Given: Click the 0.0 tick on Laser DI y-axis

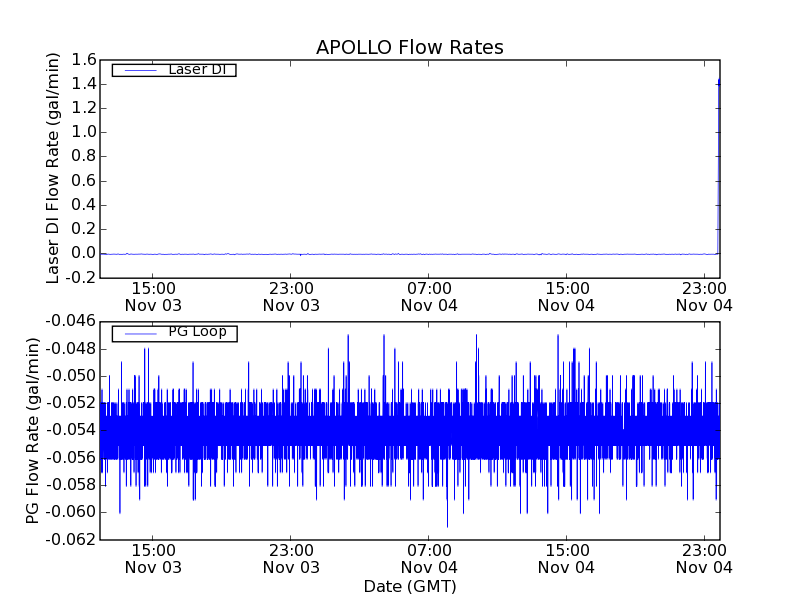Looking at the screenshot, I should [83, 253].
